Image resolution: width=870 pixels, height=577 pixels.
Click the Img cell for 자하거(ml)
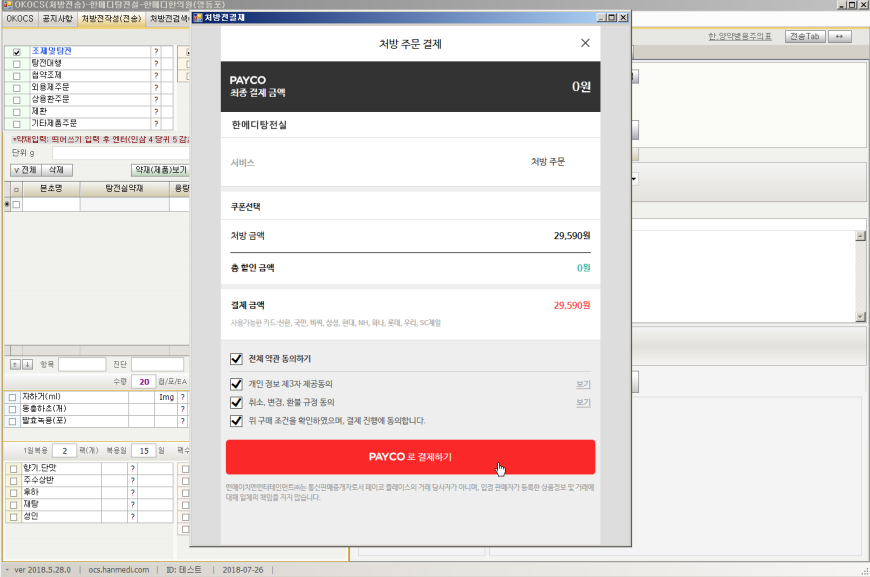[x=166, y=397]
